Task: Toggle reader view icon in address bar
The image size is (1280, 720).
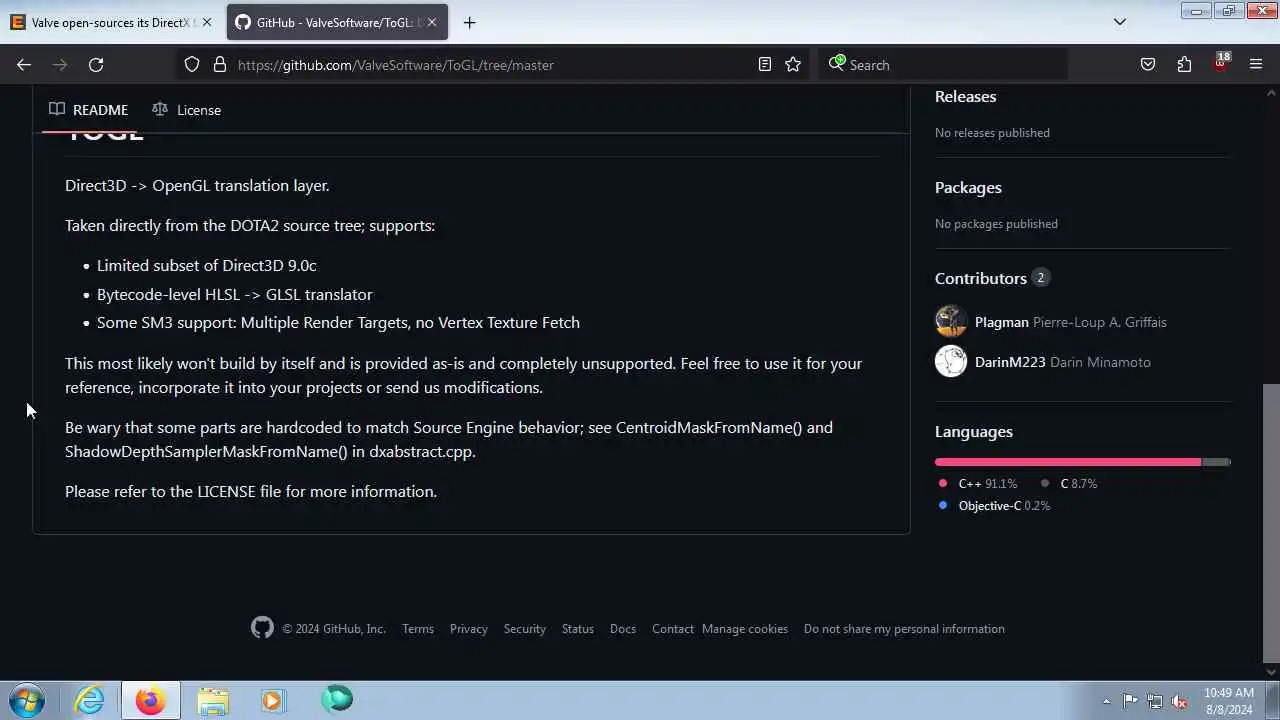Action: [765, 65]
